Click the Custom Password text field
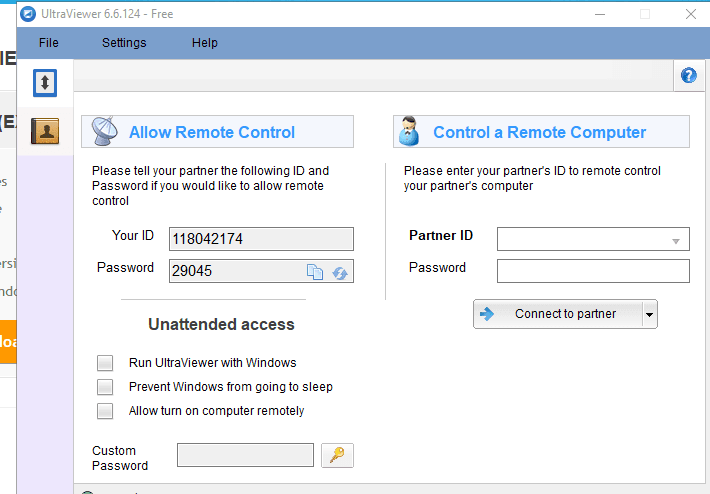 pyautogui.click(x=245, y=456)
